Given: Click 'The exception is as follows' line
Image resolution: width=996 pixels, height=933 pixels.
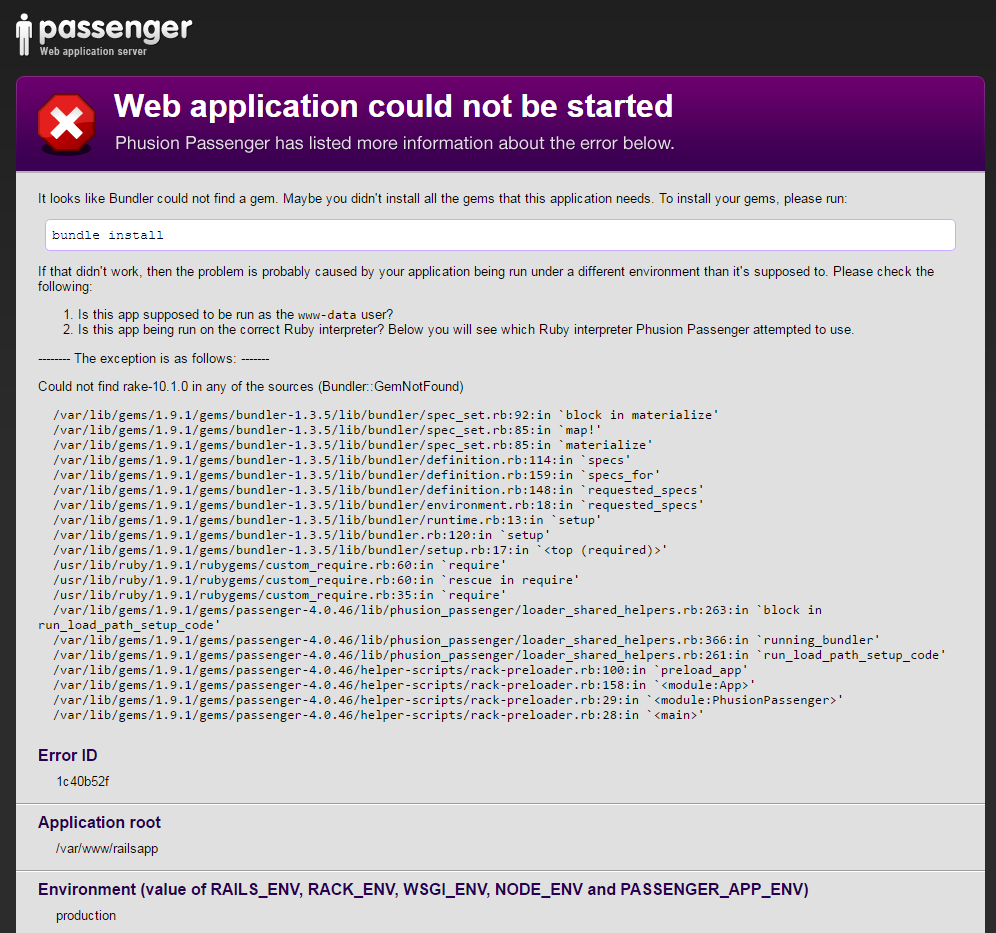Looking at the screenshot, I should [154, 359].
